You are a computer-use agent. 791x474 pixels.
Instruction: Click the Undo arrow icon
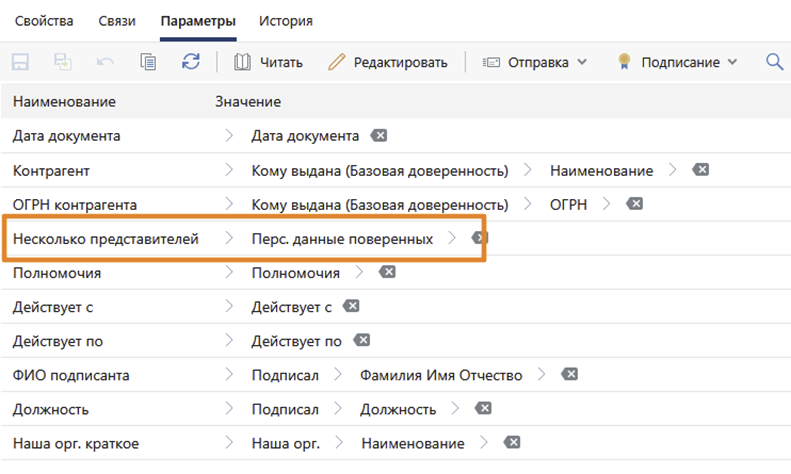[106, 62]
